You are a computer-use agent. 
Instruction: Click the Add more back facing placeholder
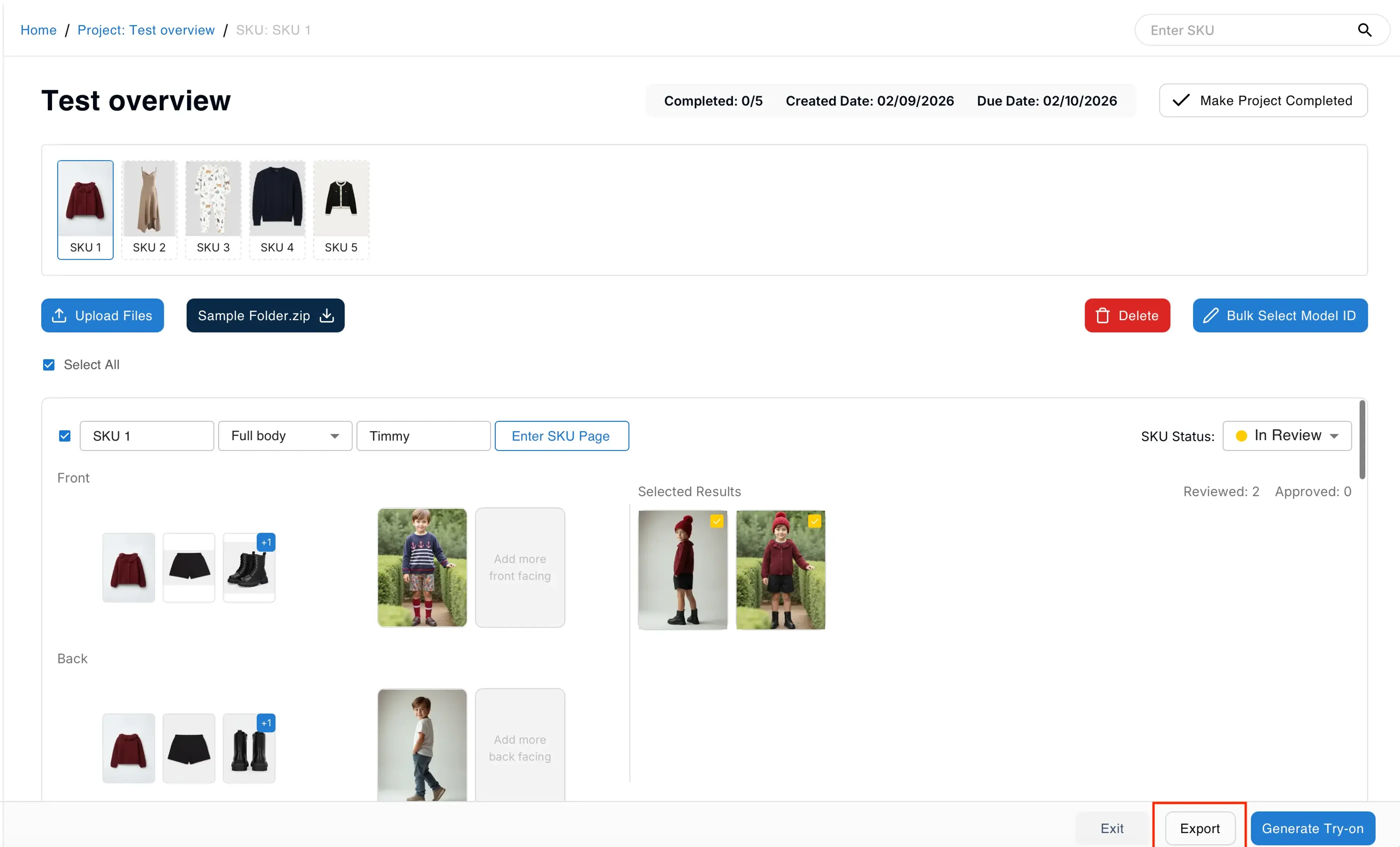[520, 745]
